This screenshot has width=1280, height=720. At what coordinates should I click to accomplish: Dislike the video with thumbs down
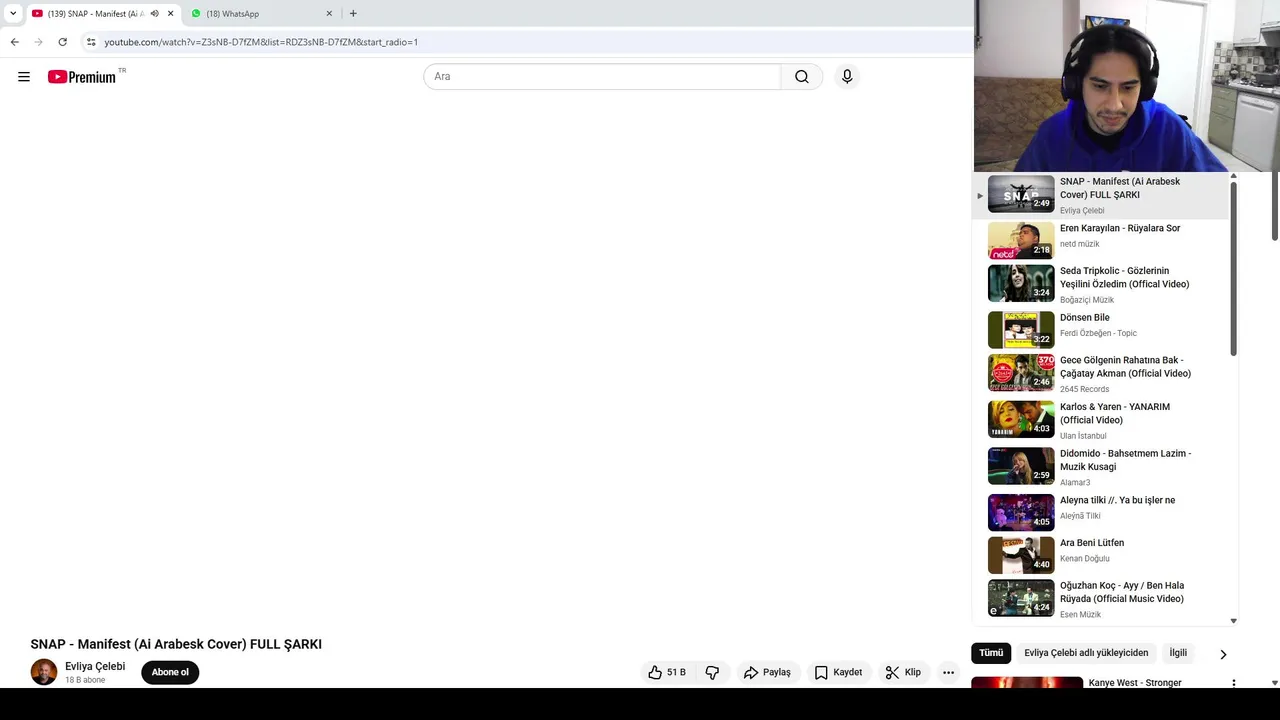[712, 672]
